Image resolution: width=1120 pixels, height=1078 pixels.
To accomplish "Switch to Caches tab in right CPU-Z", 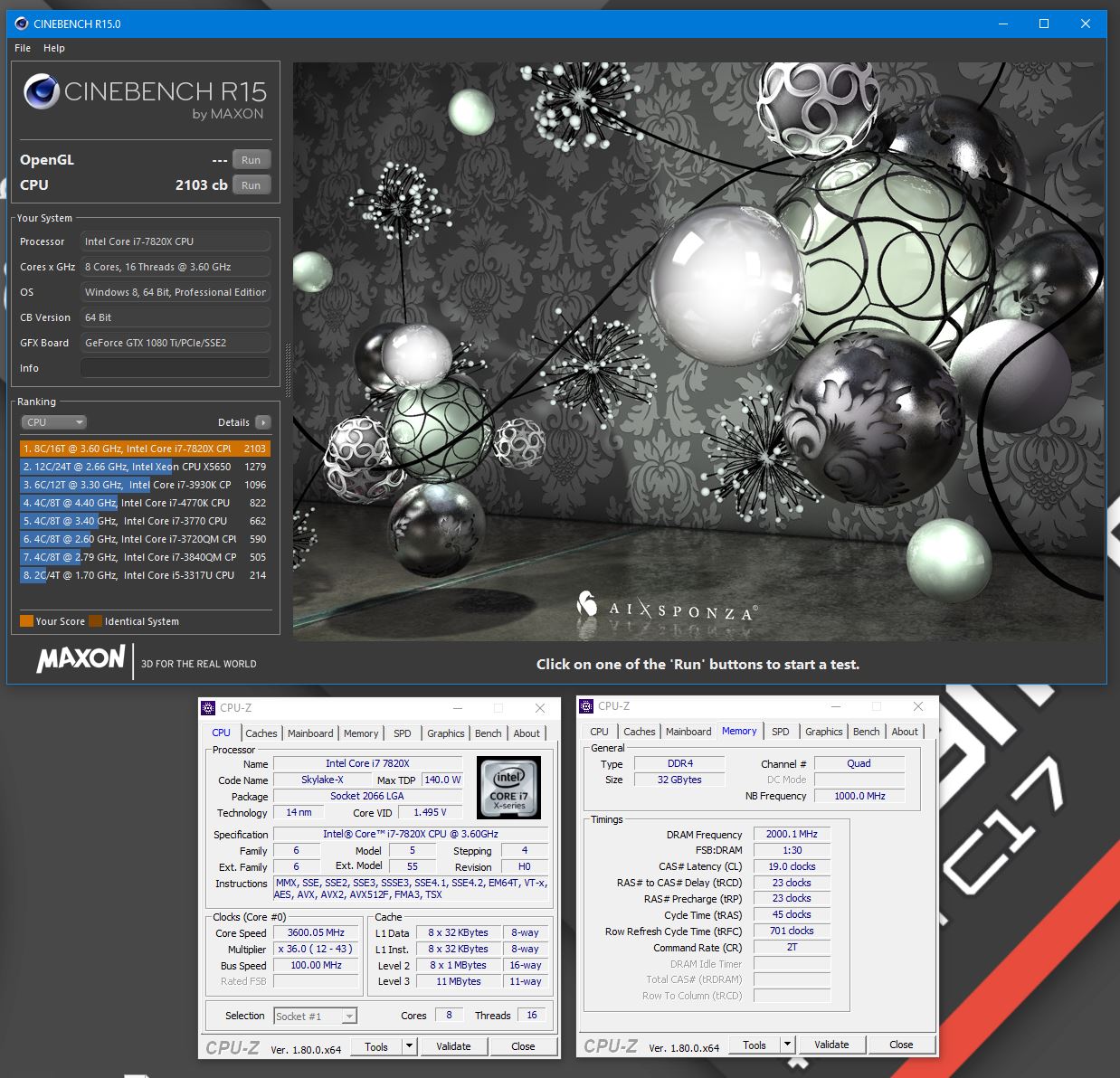I will [x=639, y=732].
